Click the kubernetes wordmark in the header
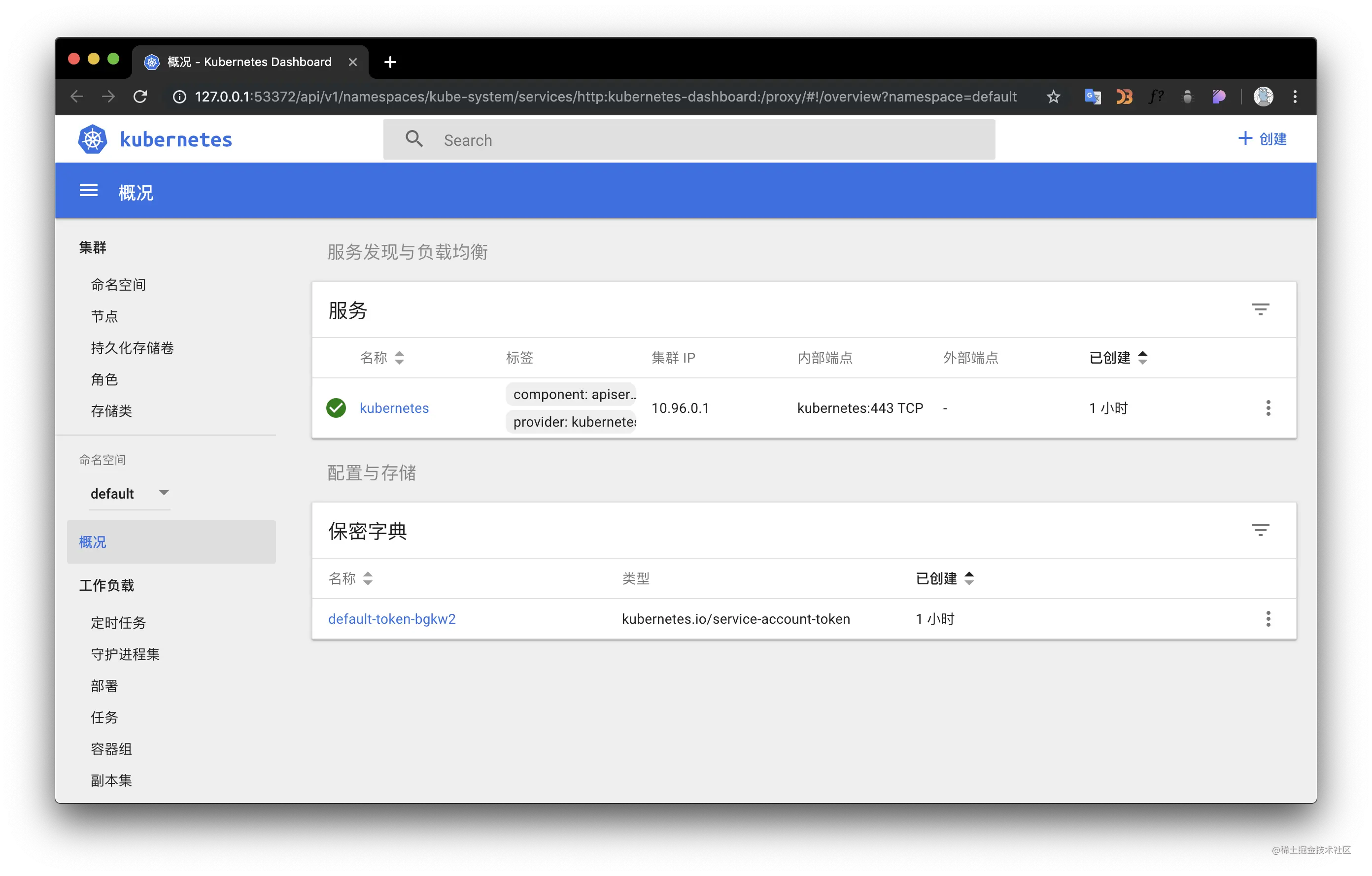The image size is (1372, 876). tap(176, 139)
